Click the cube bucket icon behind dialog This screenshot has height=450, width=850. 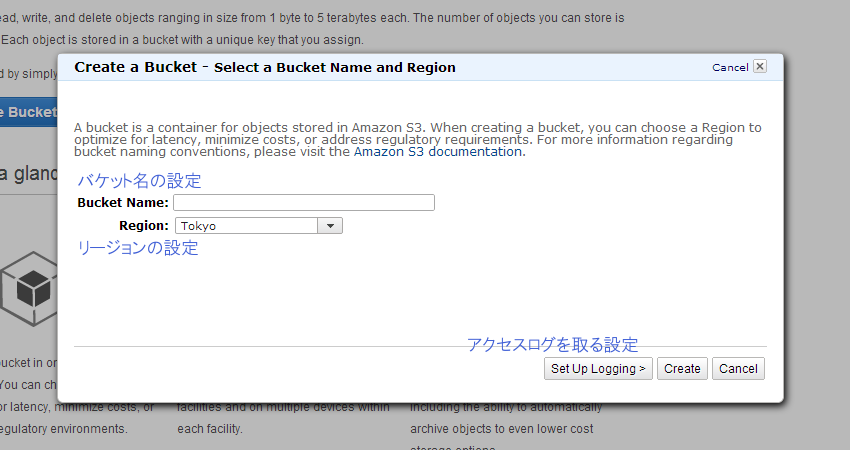29,288
